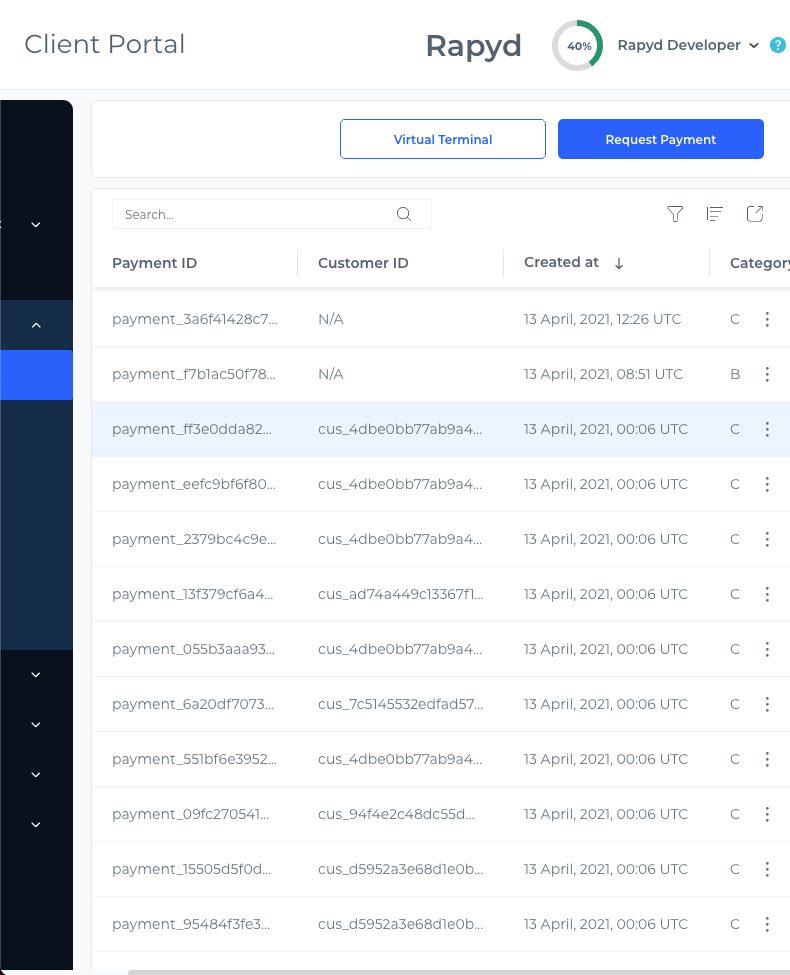
Task: Open row menu for payment_2379bc4c9e
Action: point(767,539)
